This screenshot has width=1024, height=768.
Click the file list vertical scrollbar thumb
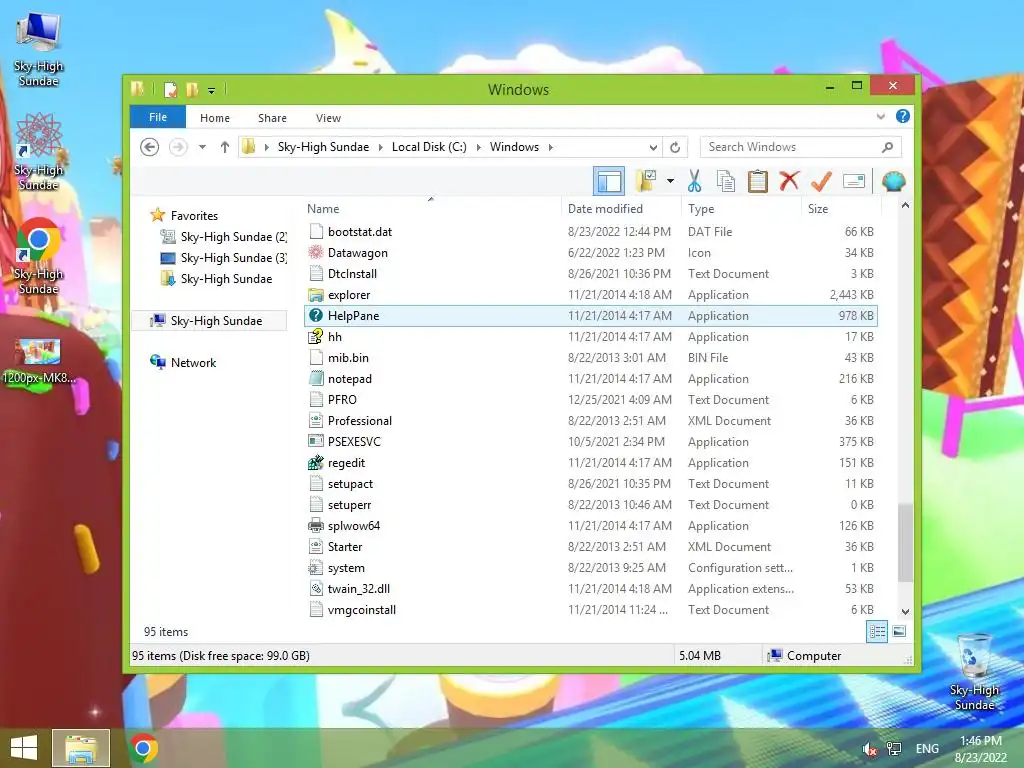(x=905, y=543)
